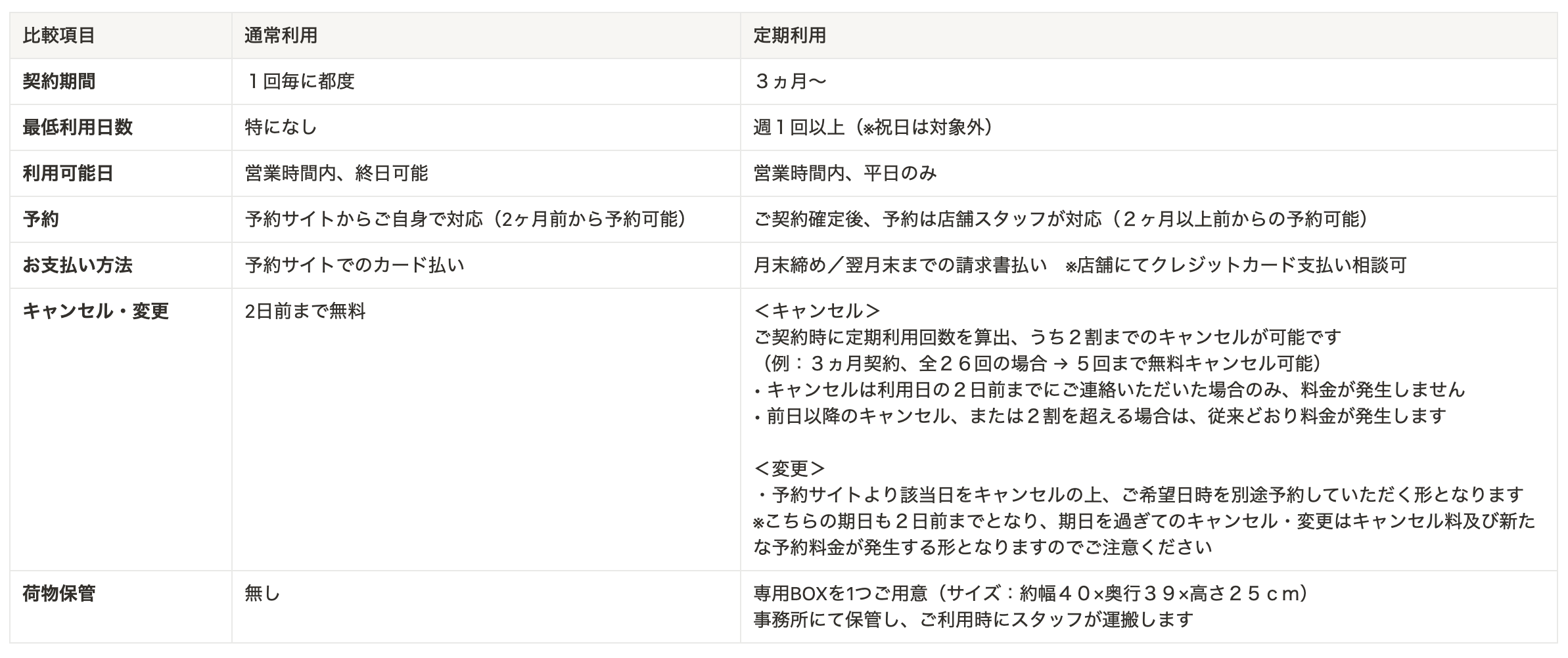1568x658 pixels.
Task: Click the 予約 row label
Action: pyautogui.click(x=41, y=219)
